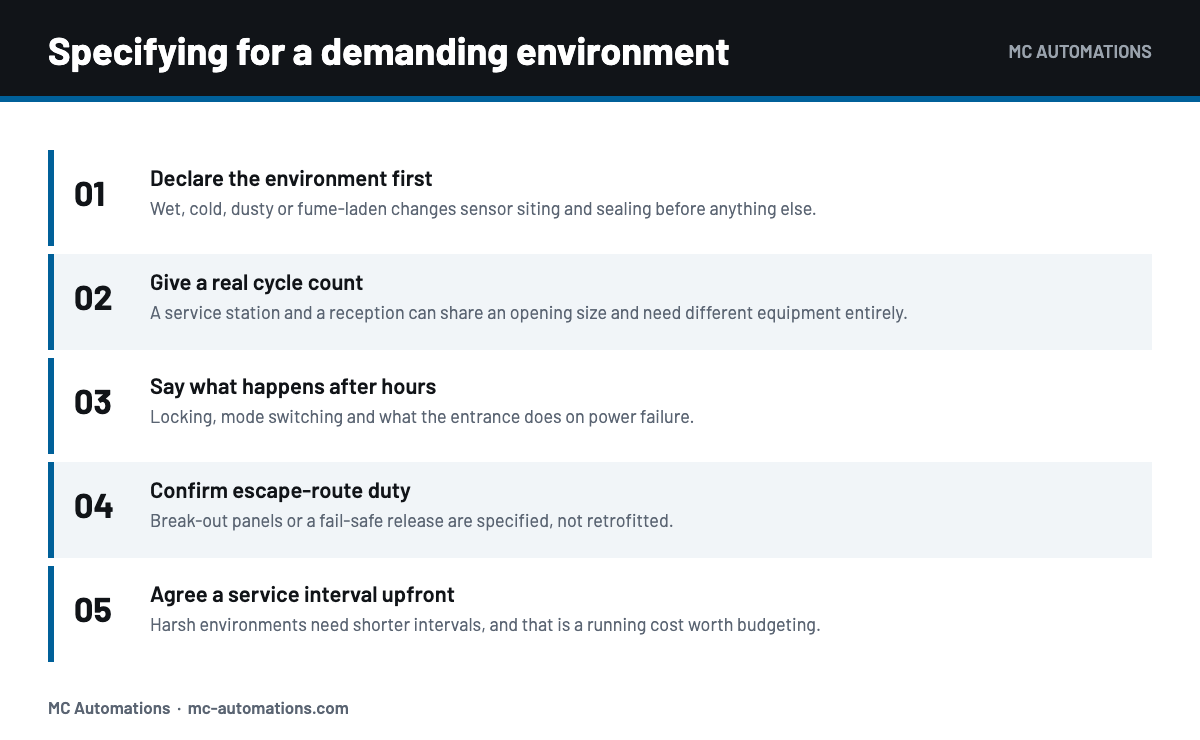Click the heading 'Say what happens after hours'
1200x740 pixels.
pyautogui.click(x=293, y=386)
